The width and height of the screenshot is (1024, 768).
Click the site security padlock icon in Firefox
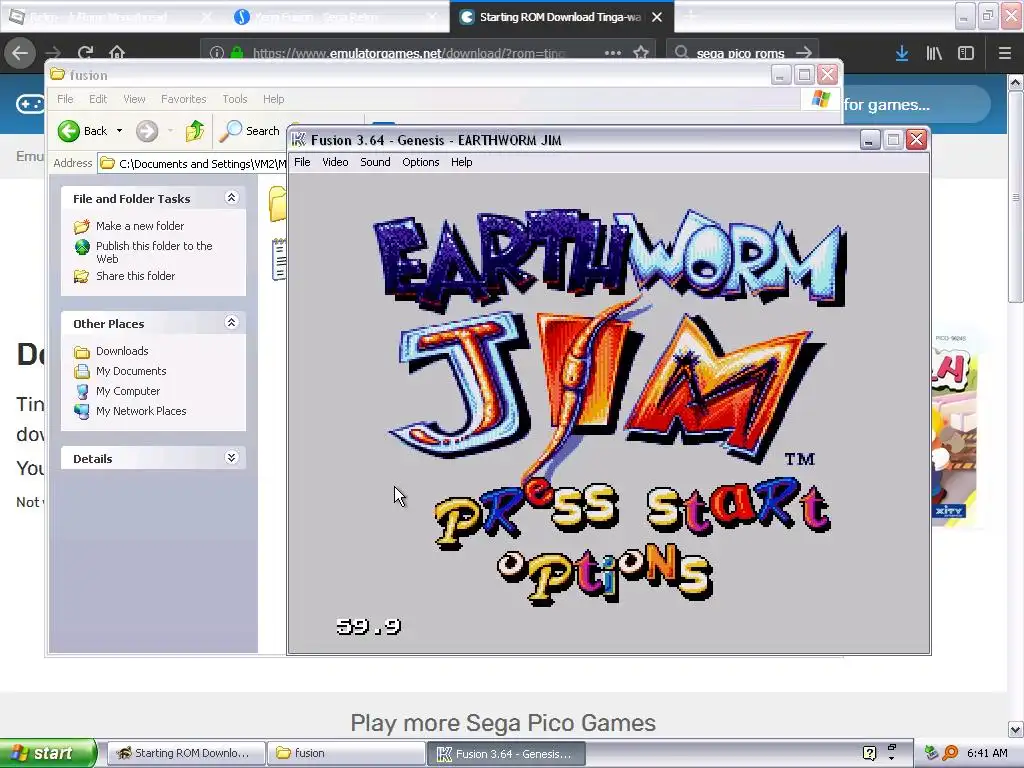tap(237, 53)
